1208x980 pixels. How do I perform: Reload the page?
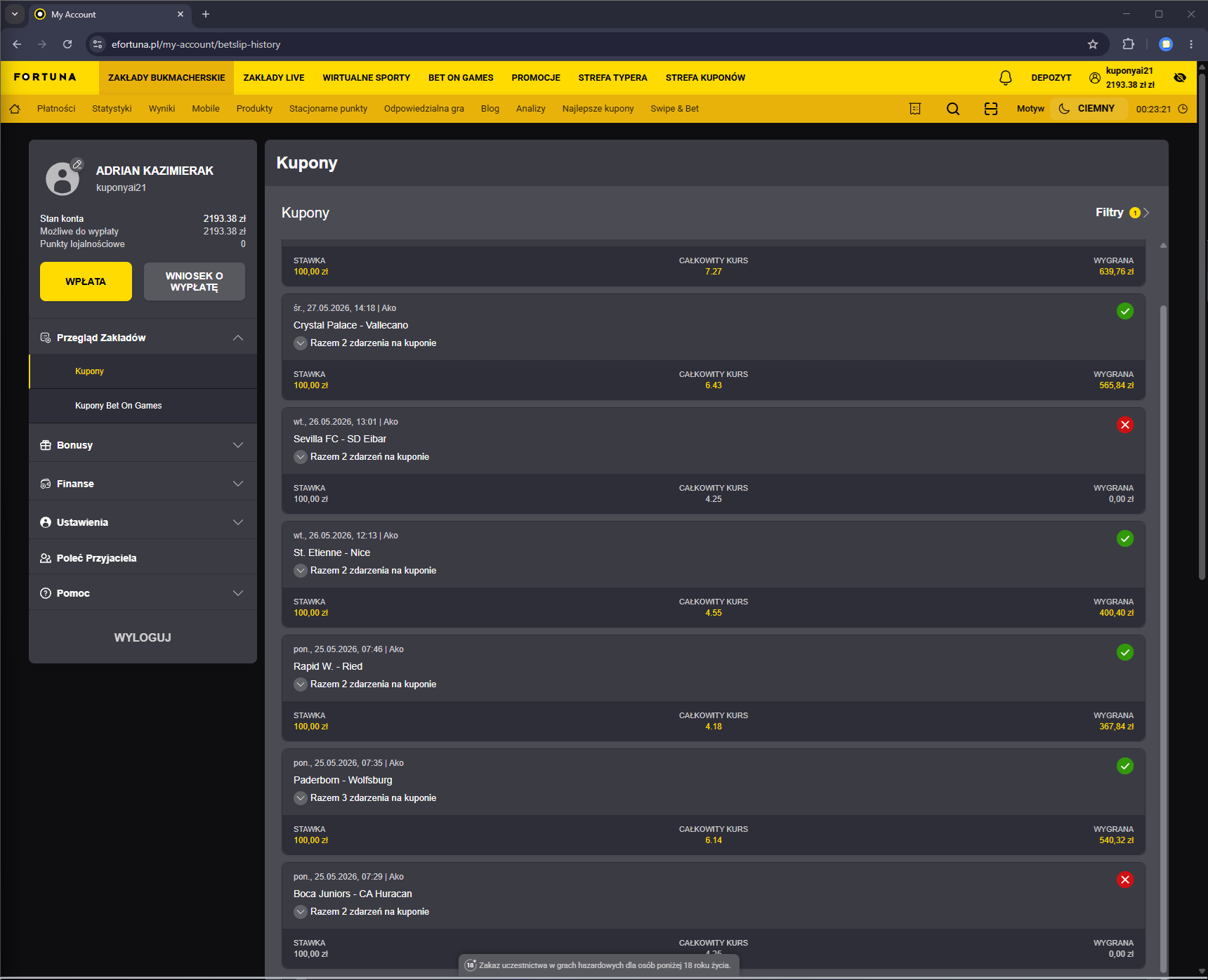click(67, 44)
